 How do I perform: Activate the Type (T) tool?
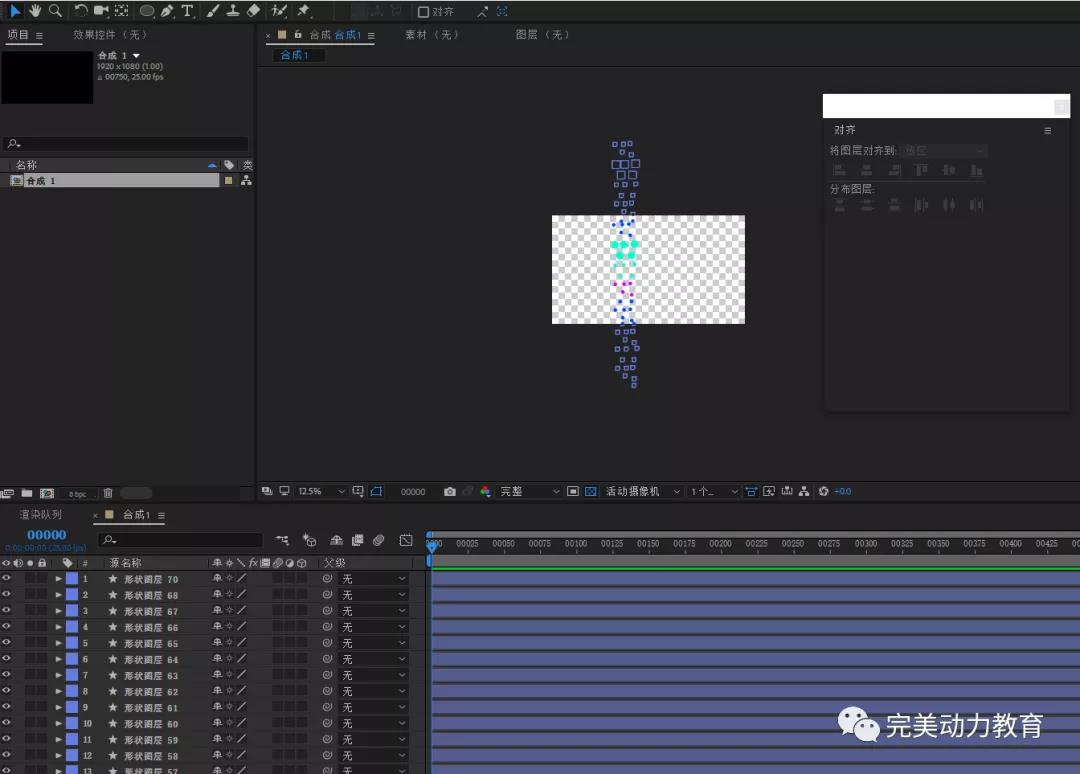187,11
